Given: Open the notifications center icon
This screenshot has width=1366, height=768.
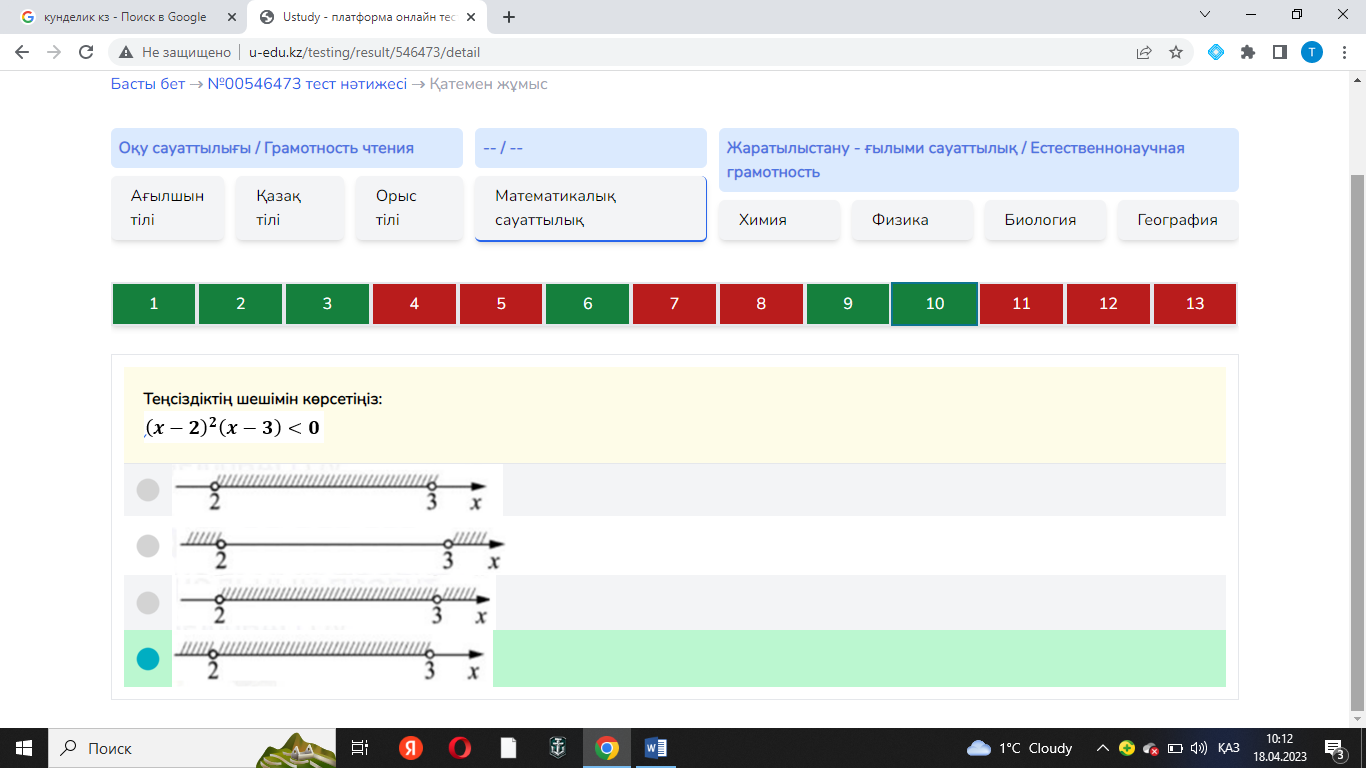Looking at the screenshot, I should pyautogui.click(x=1335, y=748).
